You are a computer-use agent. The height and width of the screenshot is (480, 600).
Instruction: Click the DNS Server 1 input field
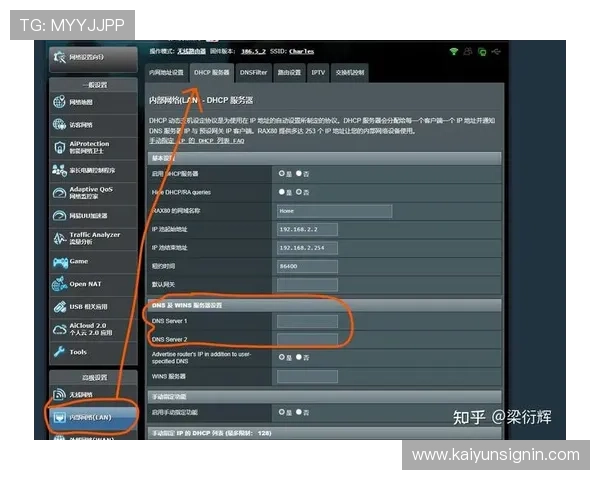307,322
